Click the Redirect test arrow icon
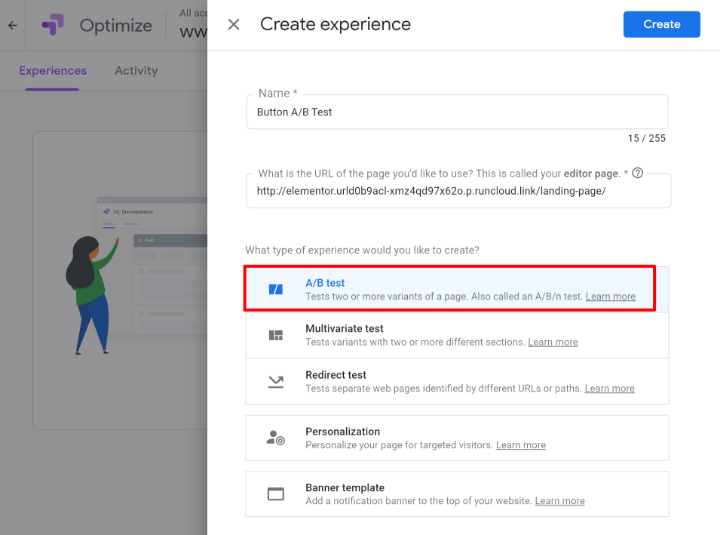This screenshot has height=535, width=720. [x=276, y=381]
